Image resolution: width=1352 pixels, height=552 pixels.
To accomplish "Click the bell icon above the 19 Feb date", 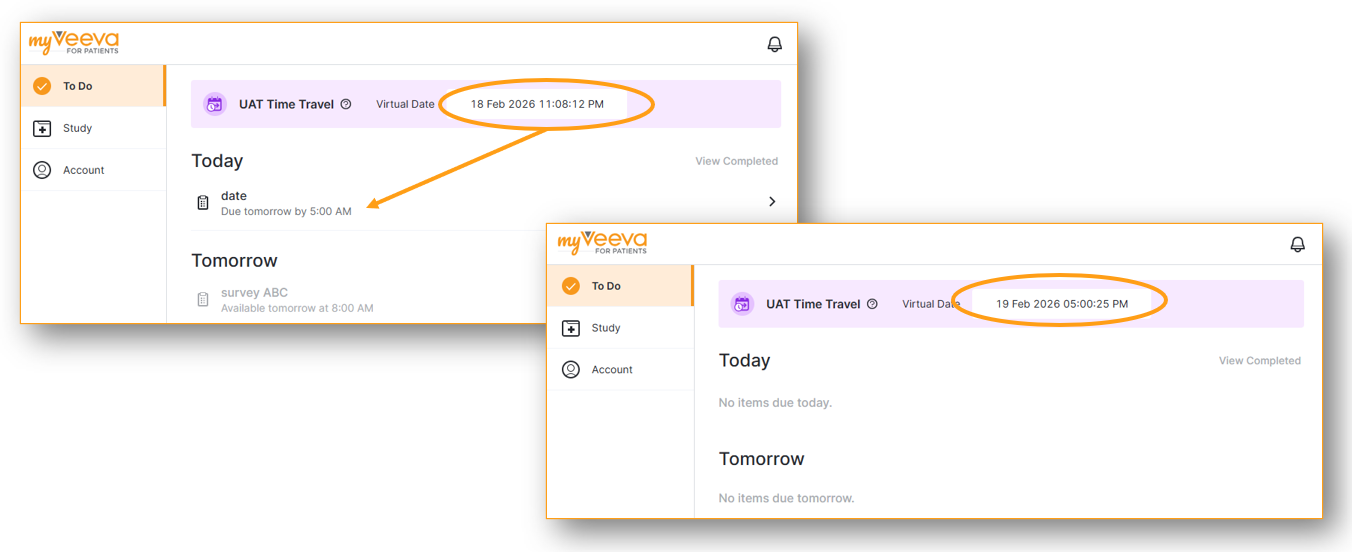I will click(x=1297, y=244).
